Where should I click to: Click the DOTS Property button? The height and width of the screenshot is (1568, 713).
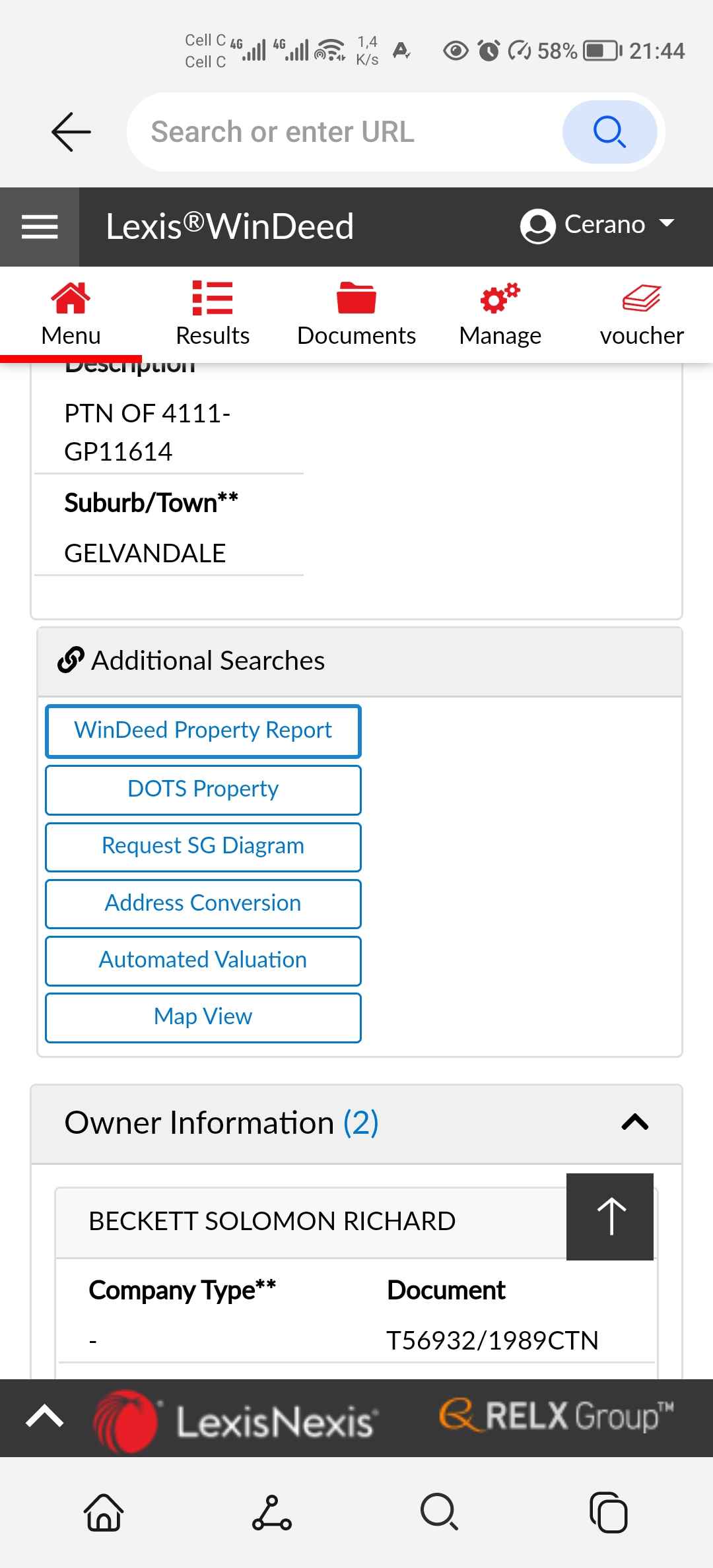(203, 789)
